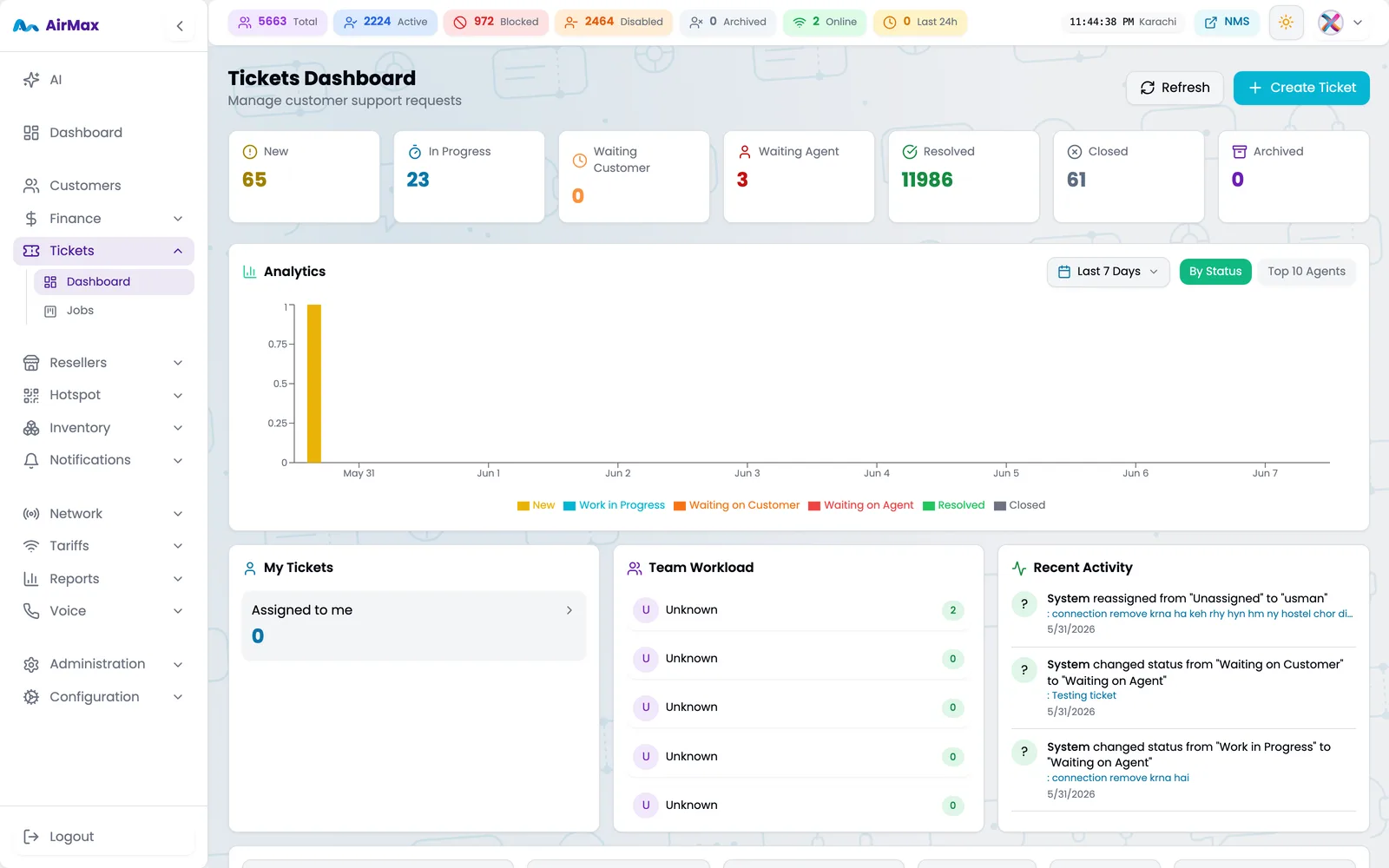Click the Logout exit icon

(x=31, y=837)
